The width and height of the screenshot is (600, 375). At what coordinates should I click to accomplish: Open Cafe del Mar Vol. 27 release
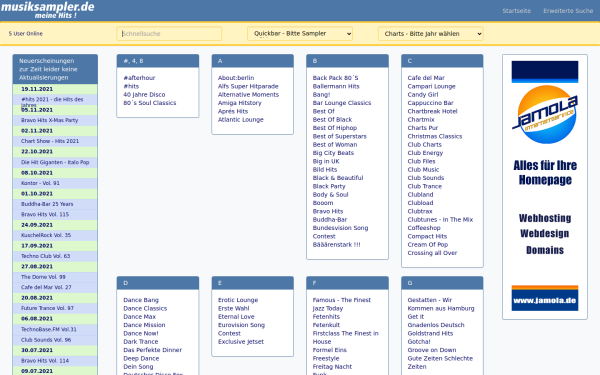[46, 287]
